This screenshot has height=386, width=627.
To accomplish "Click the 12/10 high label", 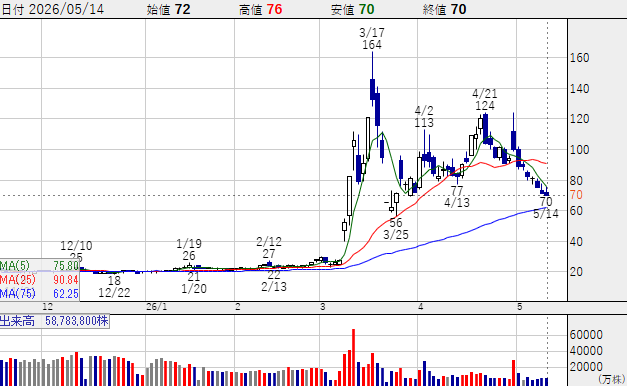I will pos(76,246).
